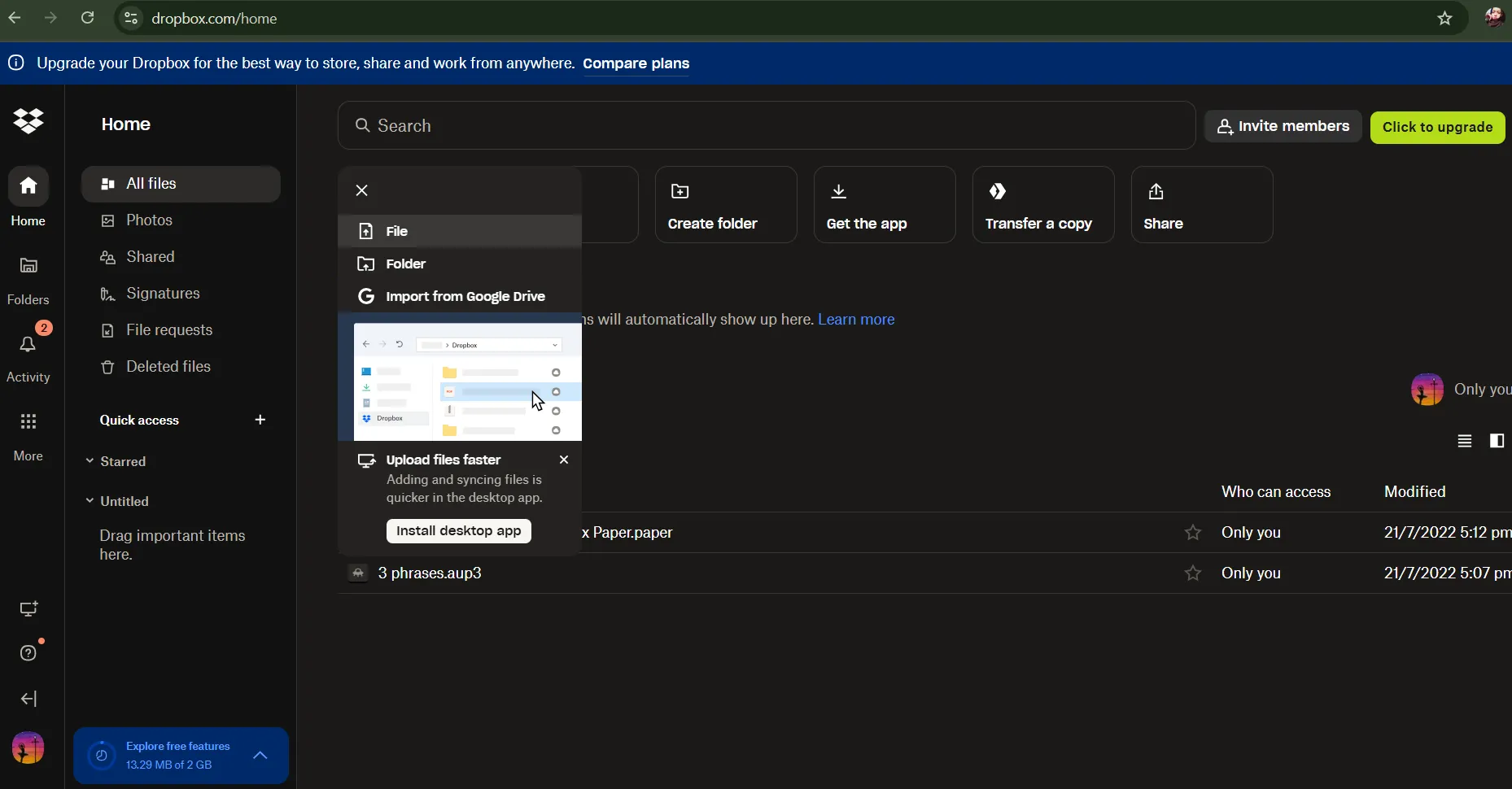Open Deleted files in sidebar
The image size is (1512, 789).
tap(181, 367)
